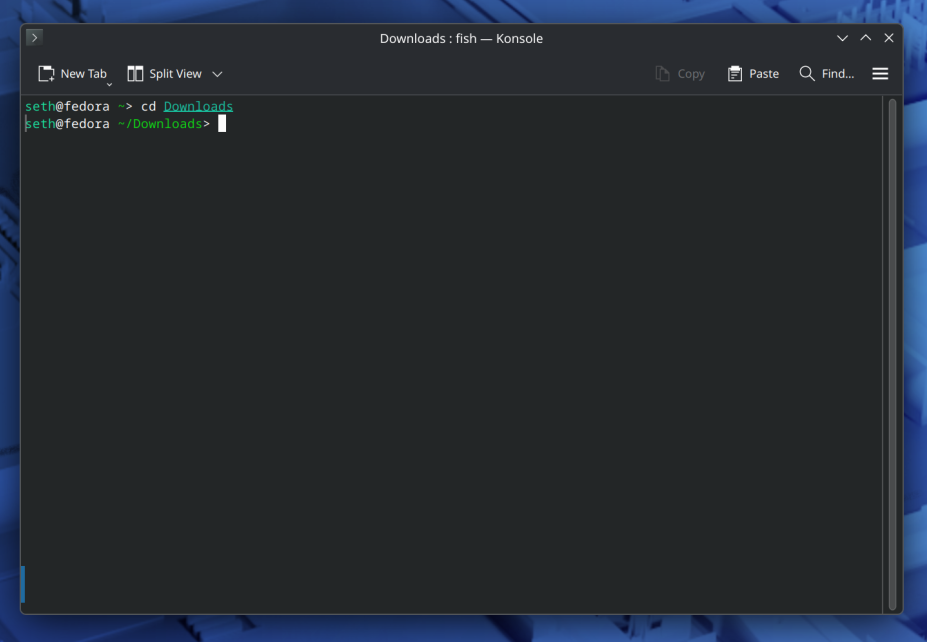
Task: Expand the Split View dropdown chevron
Action: coord(218,74)
